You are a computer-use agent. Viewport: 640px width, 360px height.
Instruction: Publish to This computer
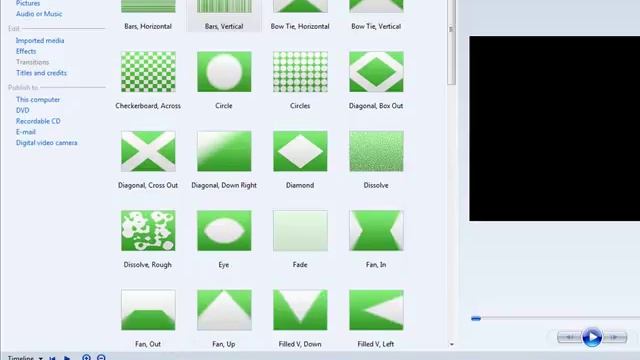(38, 100)
